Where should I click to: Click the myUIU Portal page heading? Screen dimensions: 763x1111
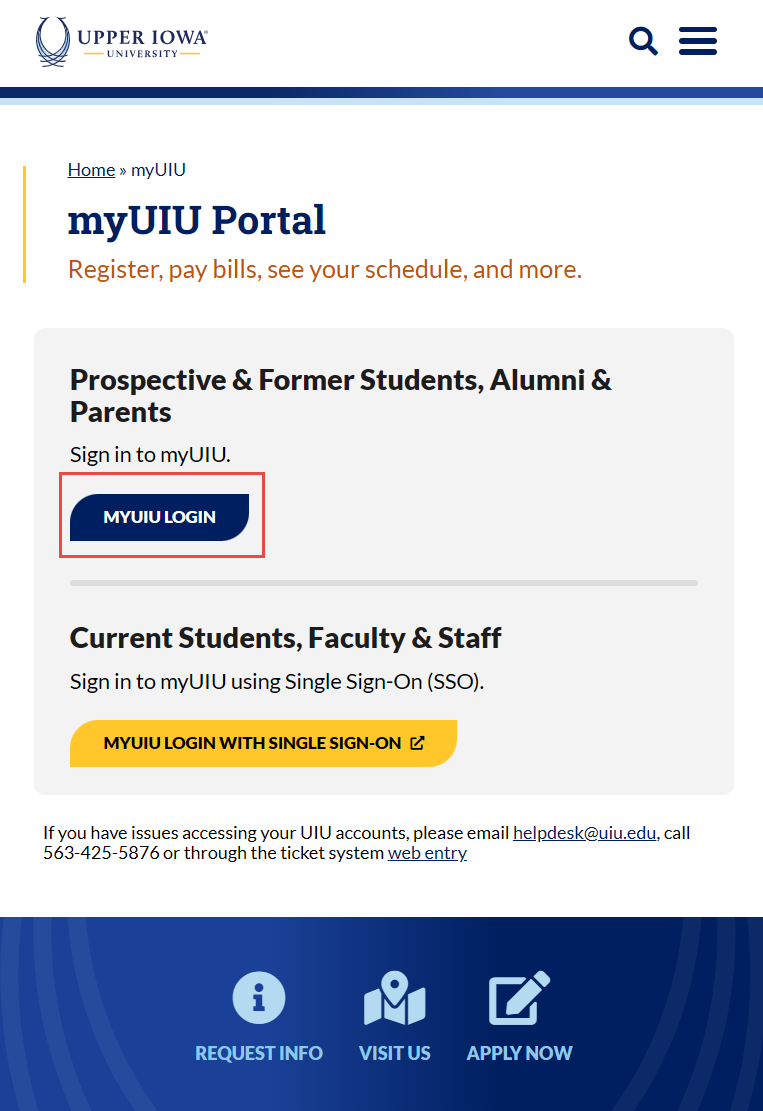197,220
